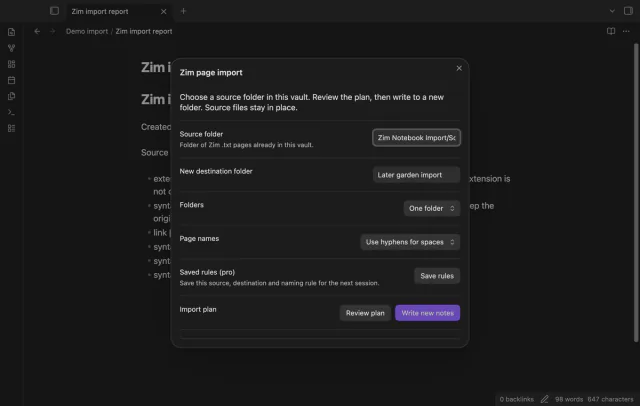The image size is (640, 406).
Task: Open graph view from the ribbon
Action: (11, 48)
